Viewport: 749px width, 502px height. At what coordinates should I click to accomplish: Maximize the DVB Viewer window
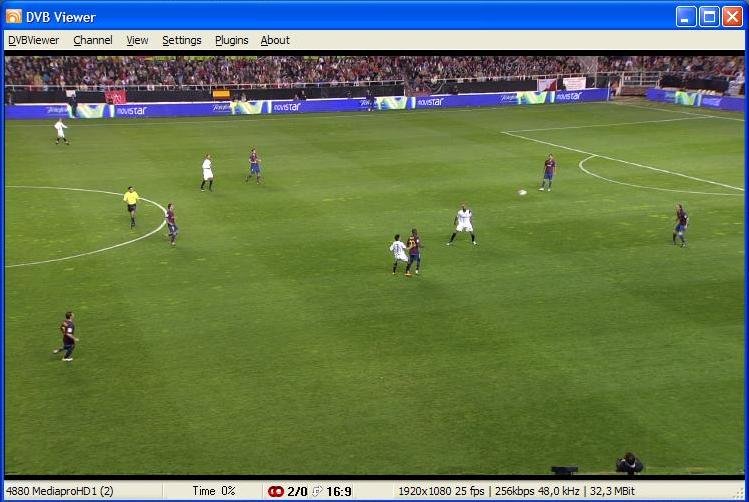[x=709, y=16]
